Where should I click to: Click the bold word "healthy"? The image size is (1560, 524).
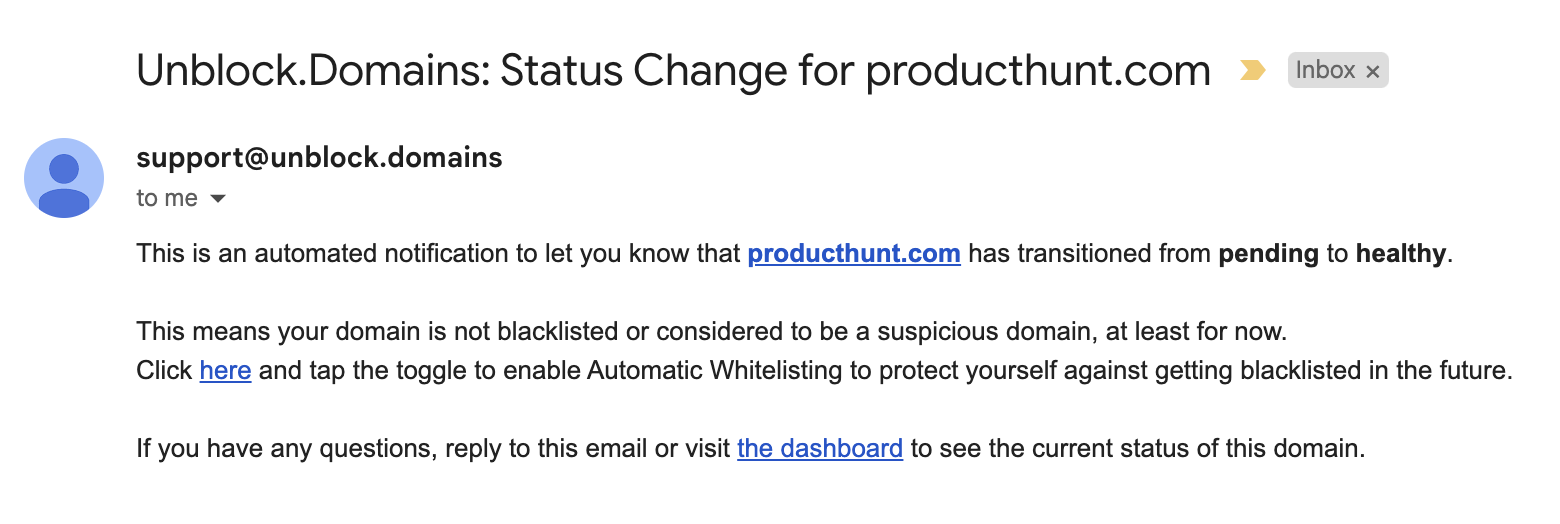tap(1400, 254)
